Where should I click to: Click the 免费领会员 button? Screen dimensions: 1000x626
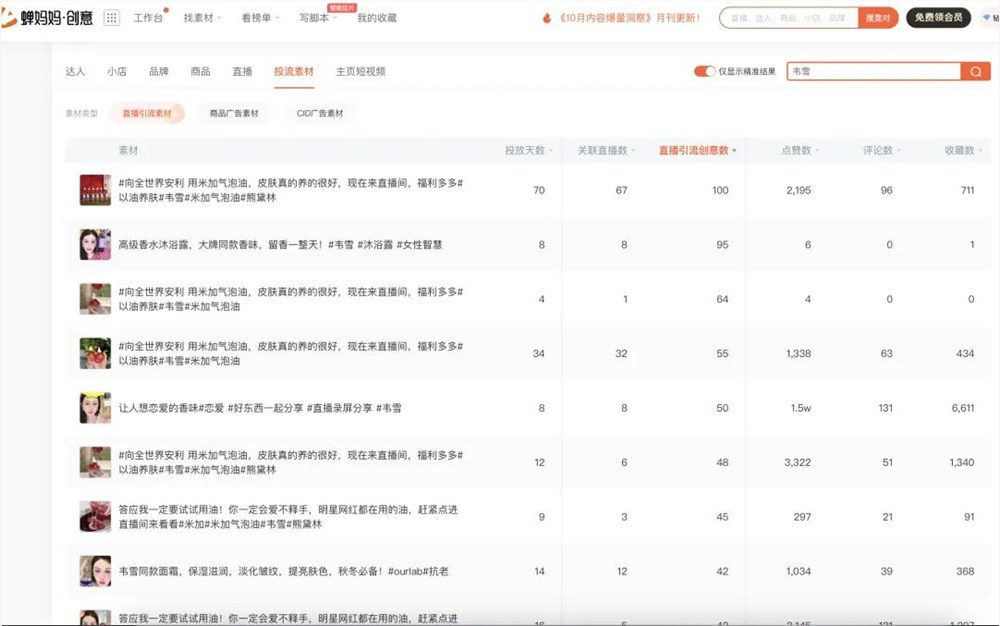(940, 17)
